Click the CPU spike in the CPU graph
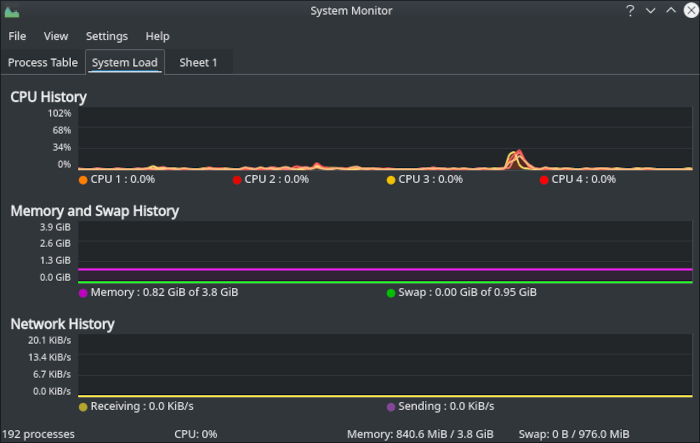 [518, 159]
